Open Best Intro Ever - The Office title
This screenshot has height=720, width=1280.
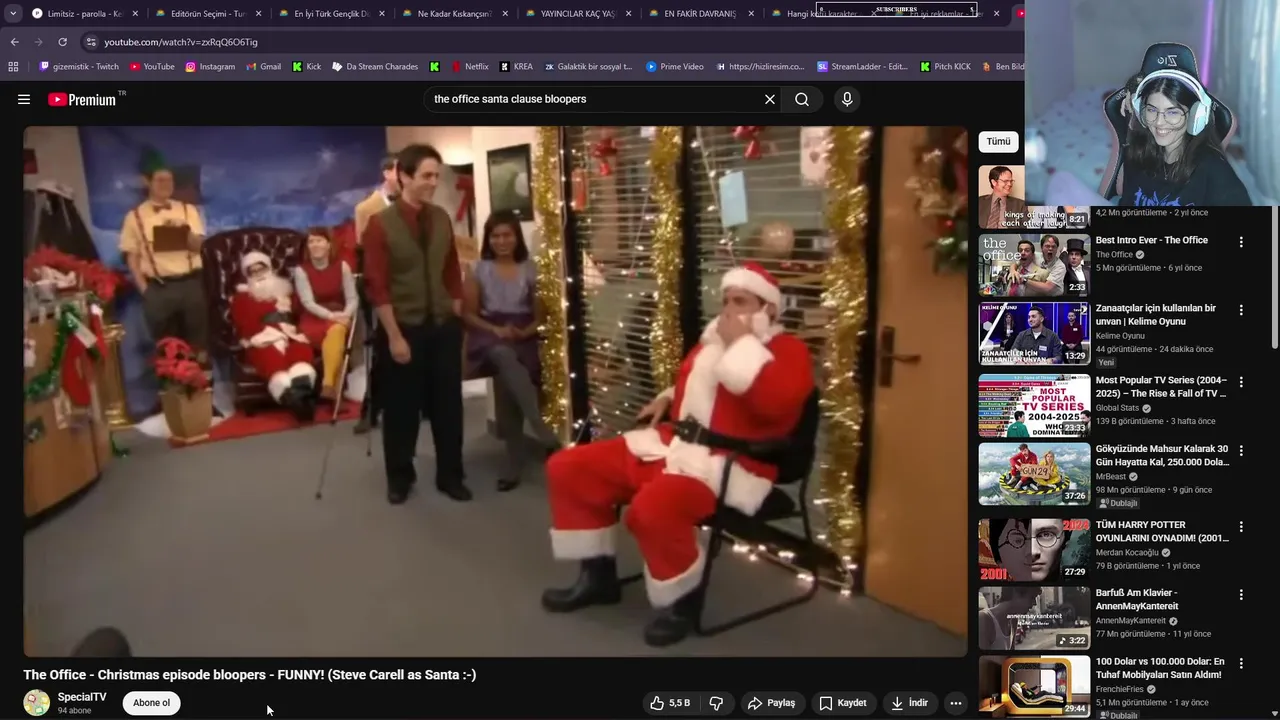[1152, 240]
